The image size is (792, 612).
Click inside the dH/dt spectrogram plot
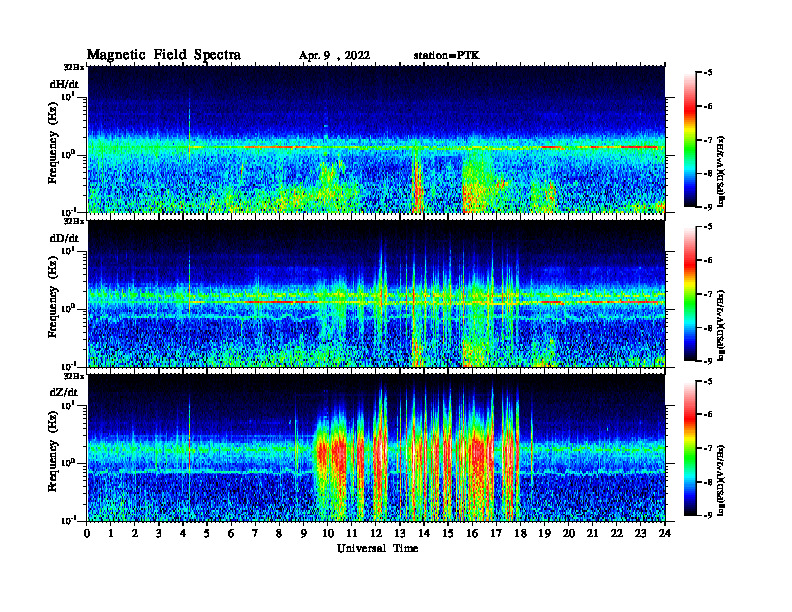point(376,139)
